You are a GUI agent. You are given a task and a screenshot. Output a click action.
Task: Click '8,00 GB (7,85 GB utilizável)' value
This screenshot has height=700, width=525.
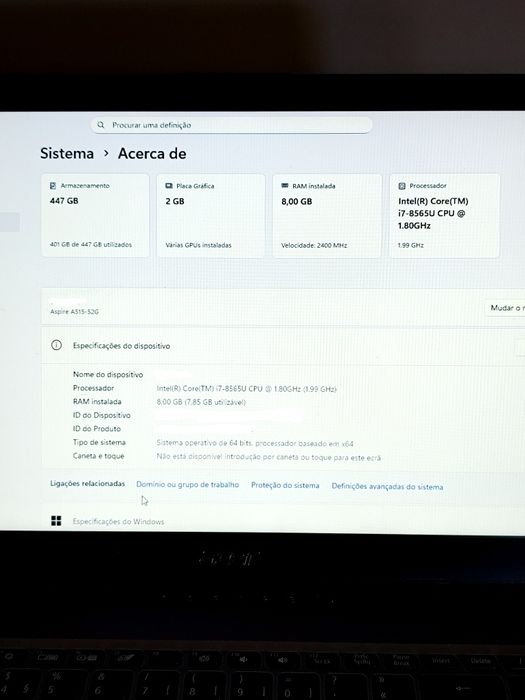pos(201,402)
